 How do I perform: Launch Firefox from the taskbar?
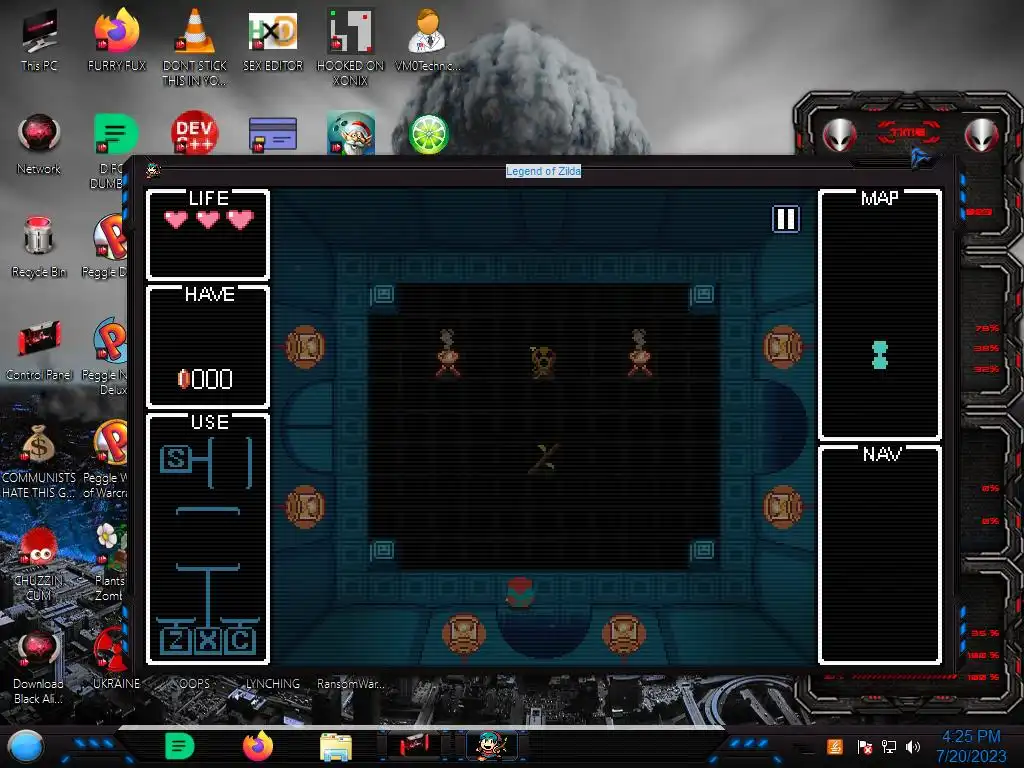tap(258, 746)
